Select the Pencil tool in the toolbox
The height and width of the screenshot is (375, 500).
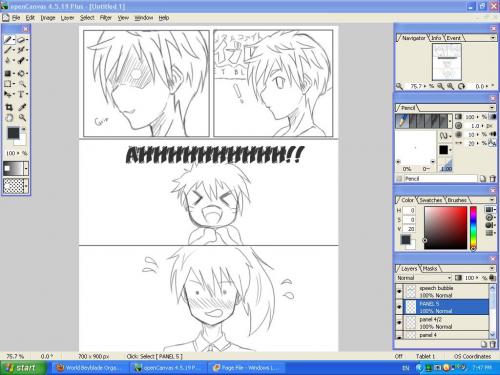8,40
